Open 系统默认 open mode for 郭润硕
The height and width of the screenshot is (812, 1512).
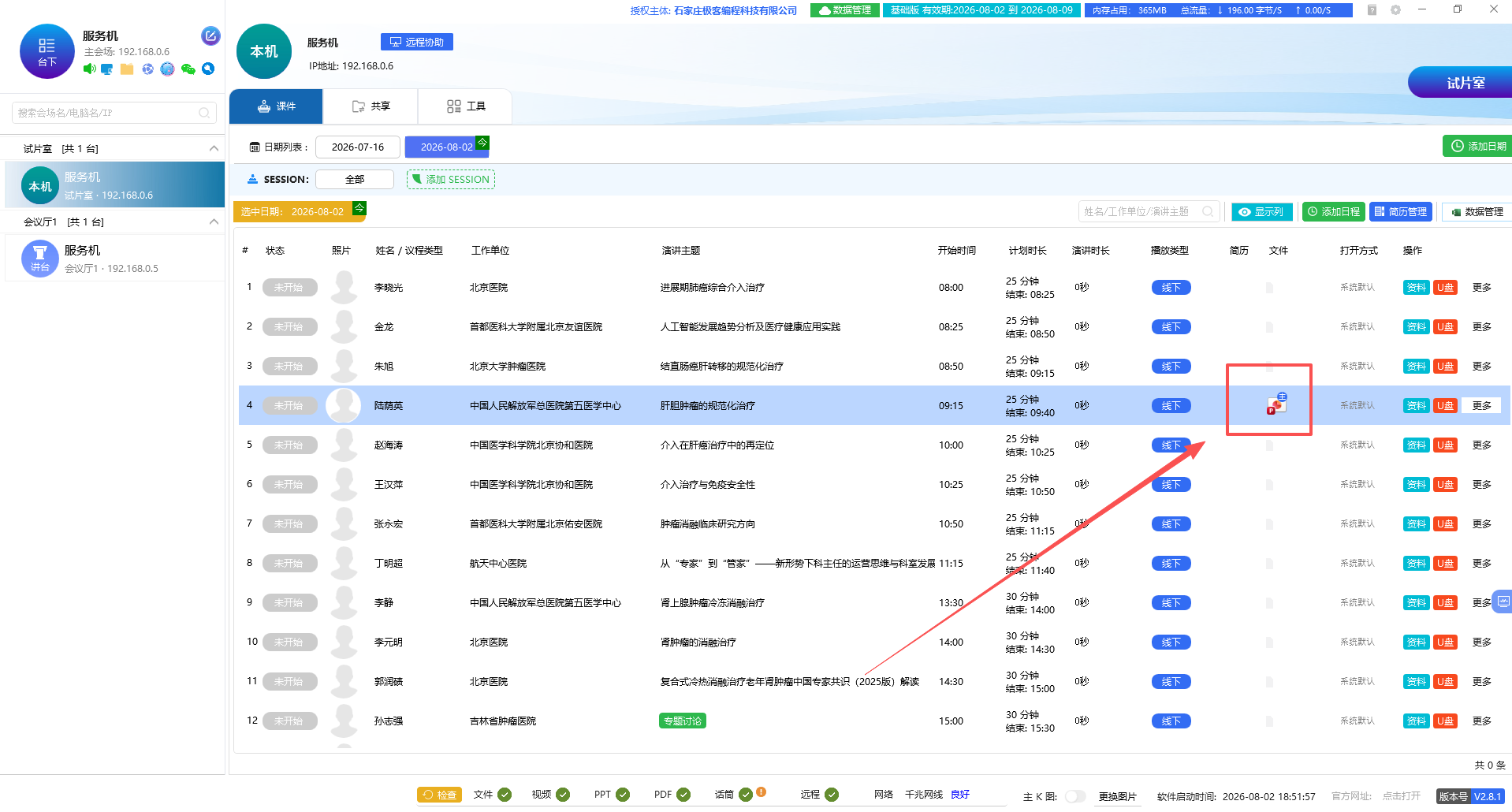(x=1357, y=682)
